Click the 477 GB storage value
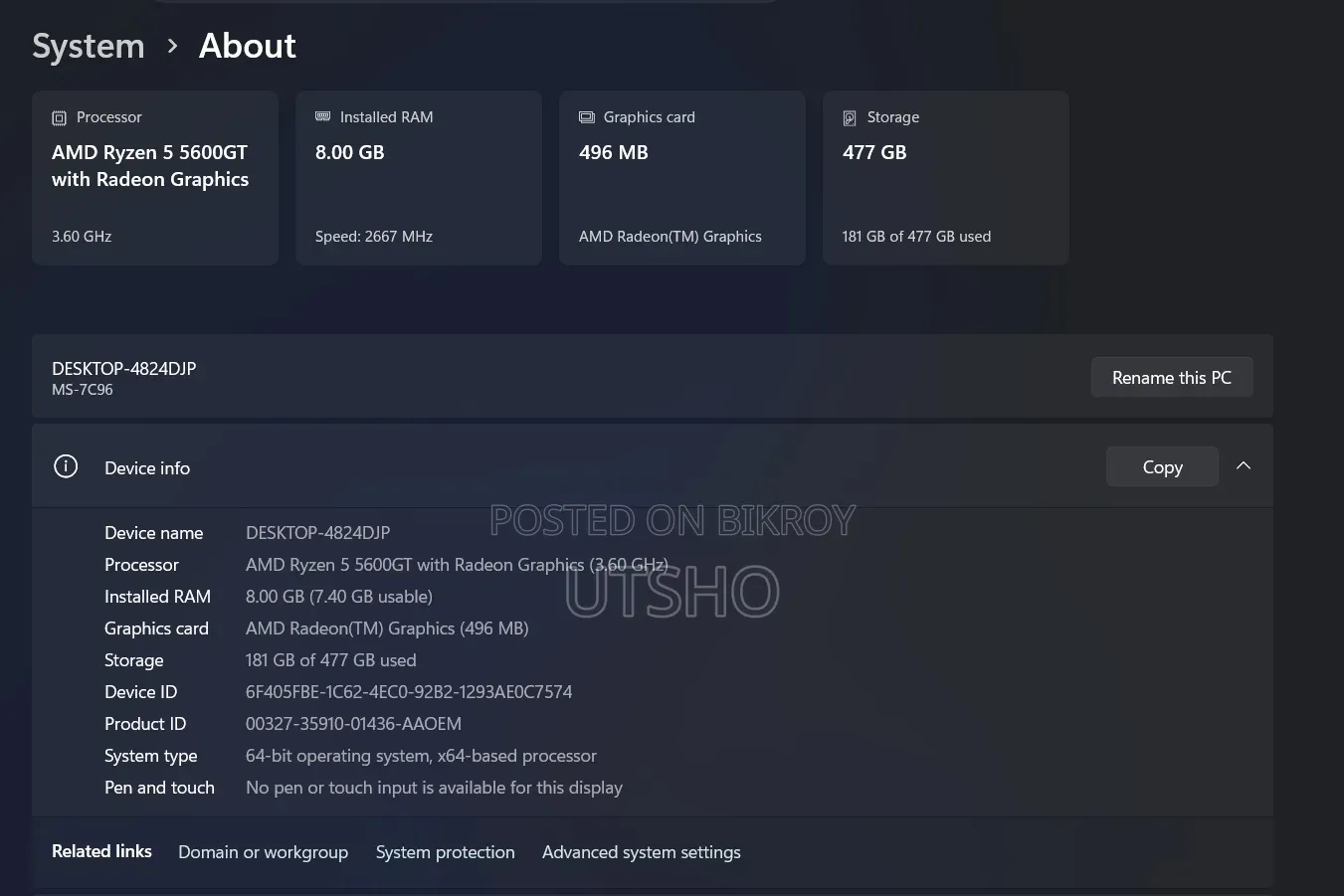 point(874,152)
